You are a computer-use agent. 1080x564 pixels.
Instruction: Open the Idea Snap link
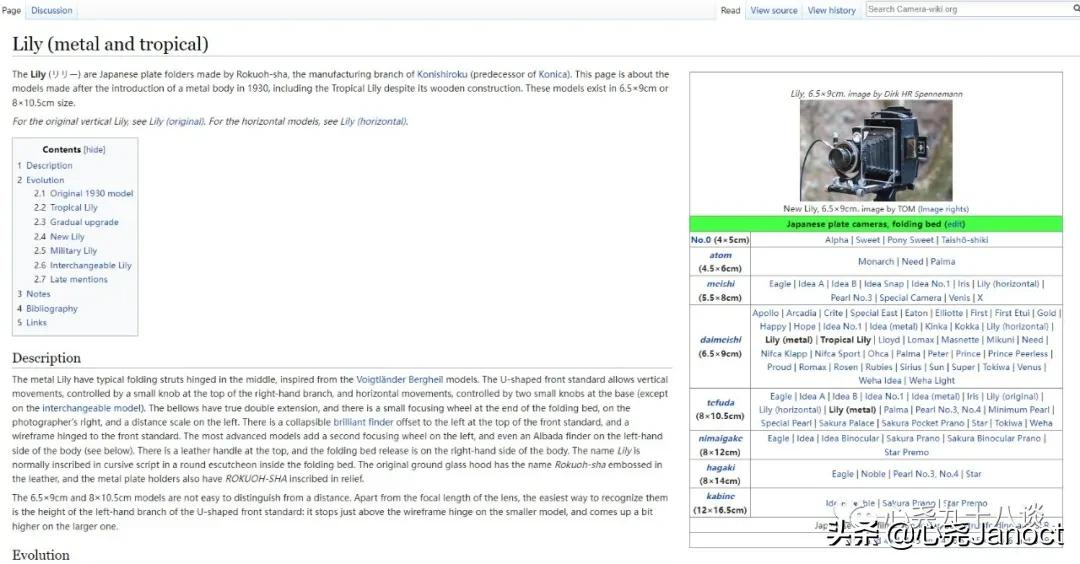tap(884, 284)
